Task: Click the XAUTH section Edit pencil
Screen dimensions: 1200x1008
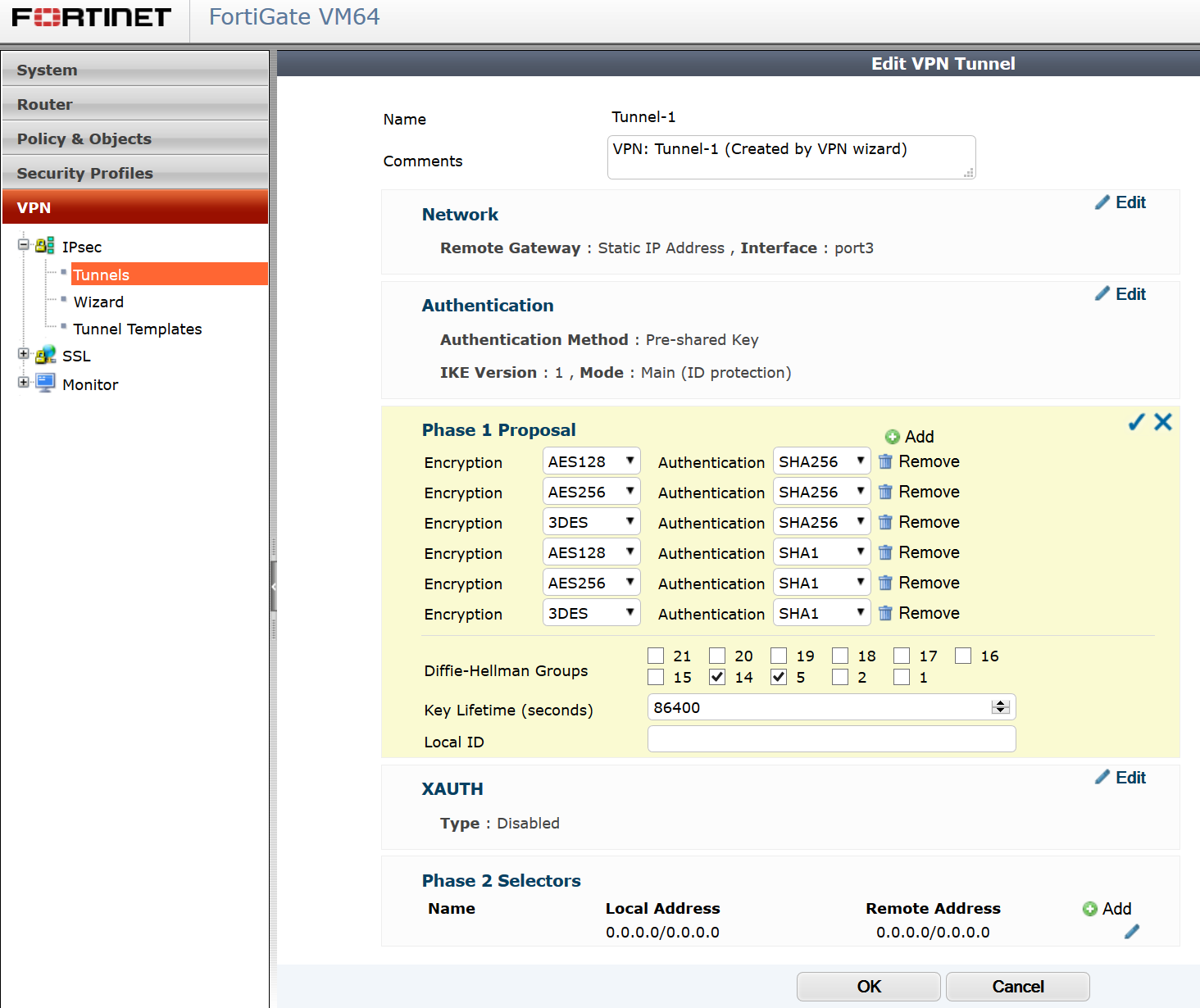Action: pos(1102,777)
